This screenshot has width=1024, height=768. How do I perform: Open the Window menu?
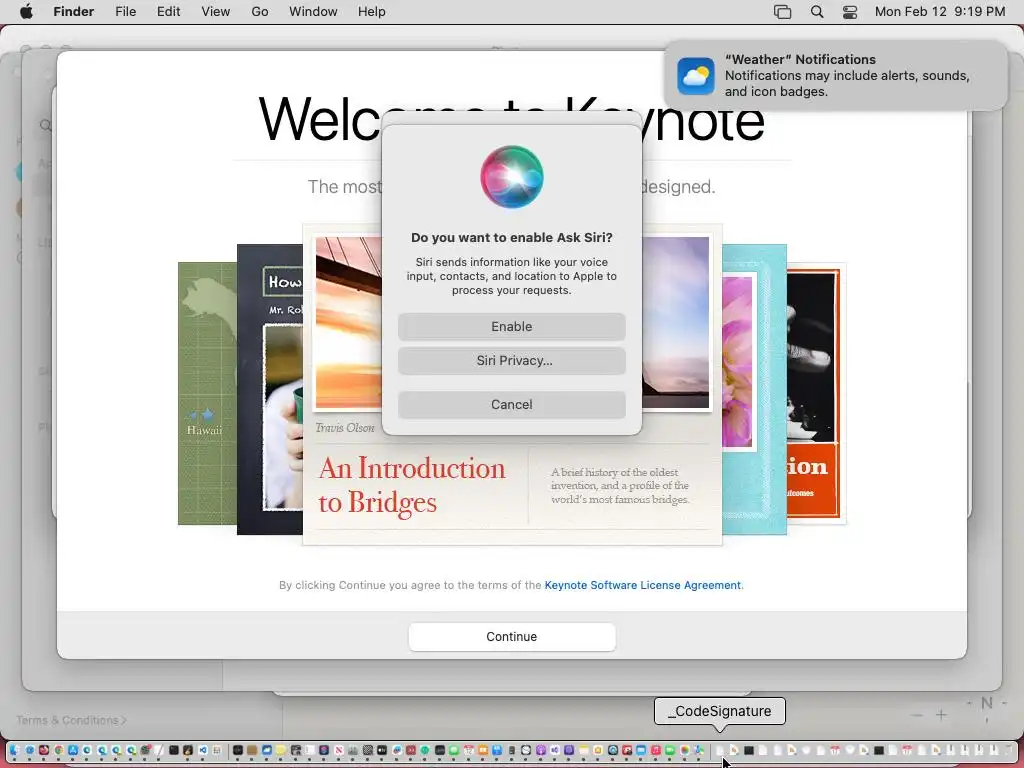(x=313, y=12)
